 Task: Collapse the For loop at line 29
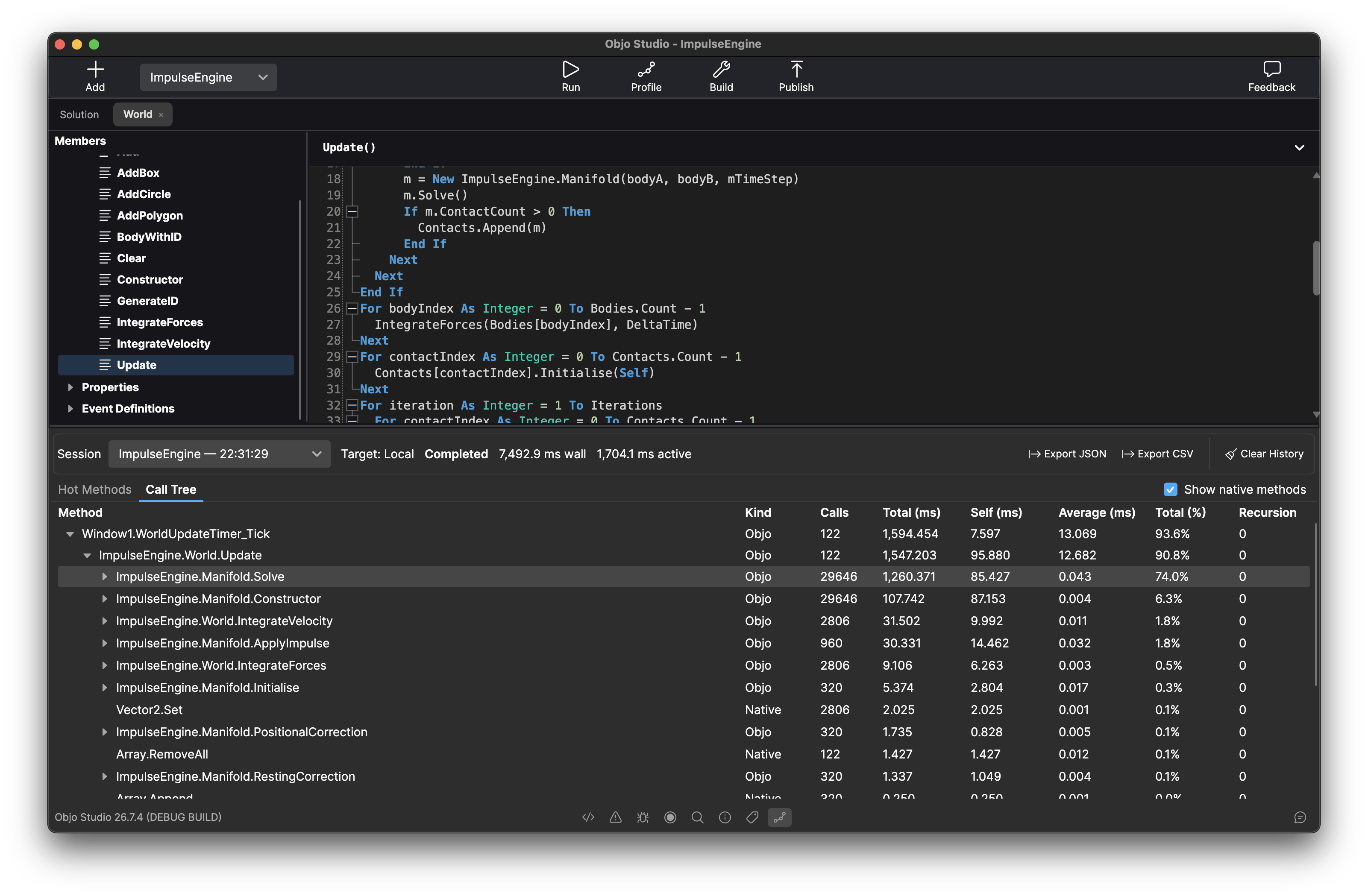click(352, 357)
